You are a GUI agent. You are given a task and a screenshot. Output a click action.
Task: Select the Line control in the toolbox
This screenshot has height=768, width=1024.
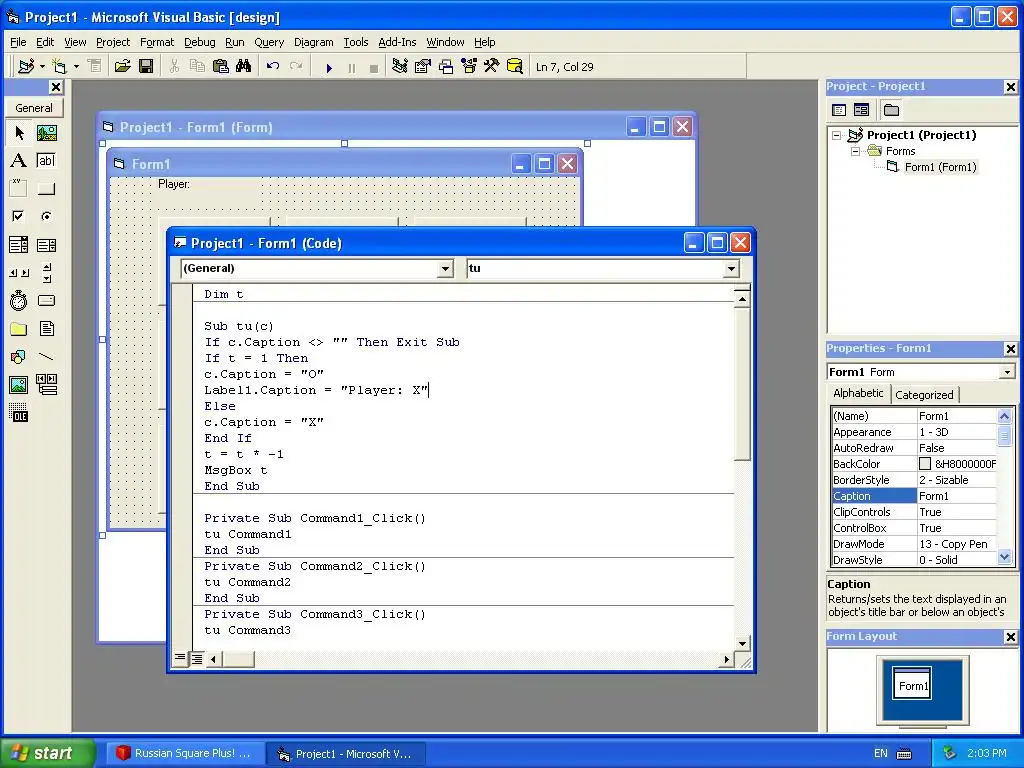46,357
